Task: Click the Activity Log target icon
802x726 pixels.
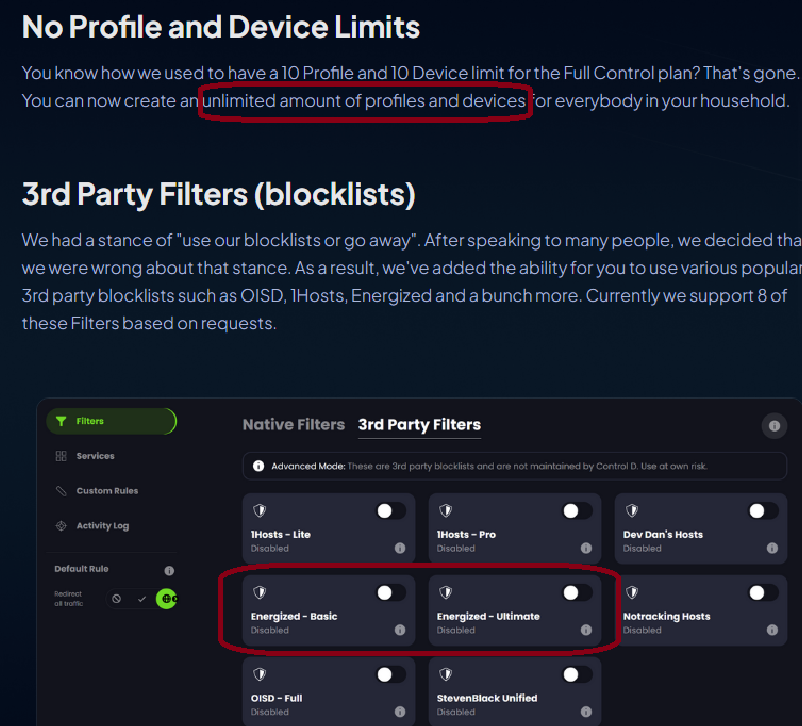Action: click(61, 525)
